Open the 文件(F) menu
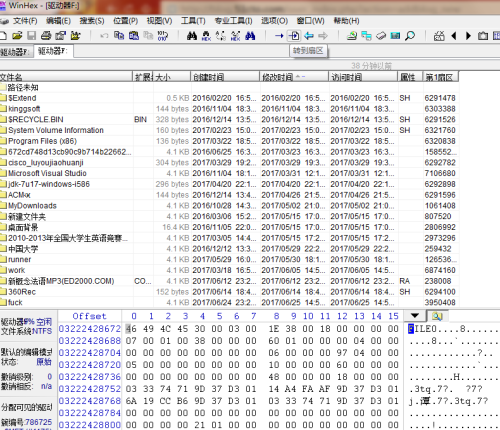 (x=25, y=21)
